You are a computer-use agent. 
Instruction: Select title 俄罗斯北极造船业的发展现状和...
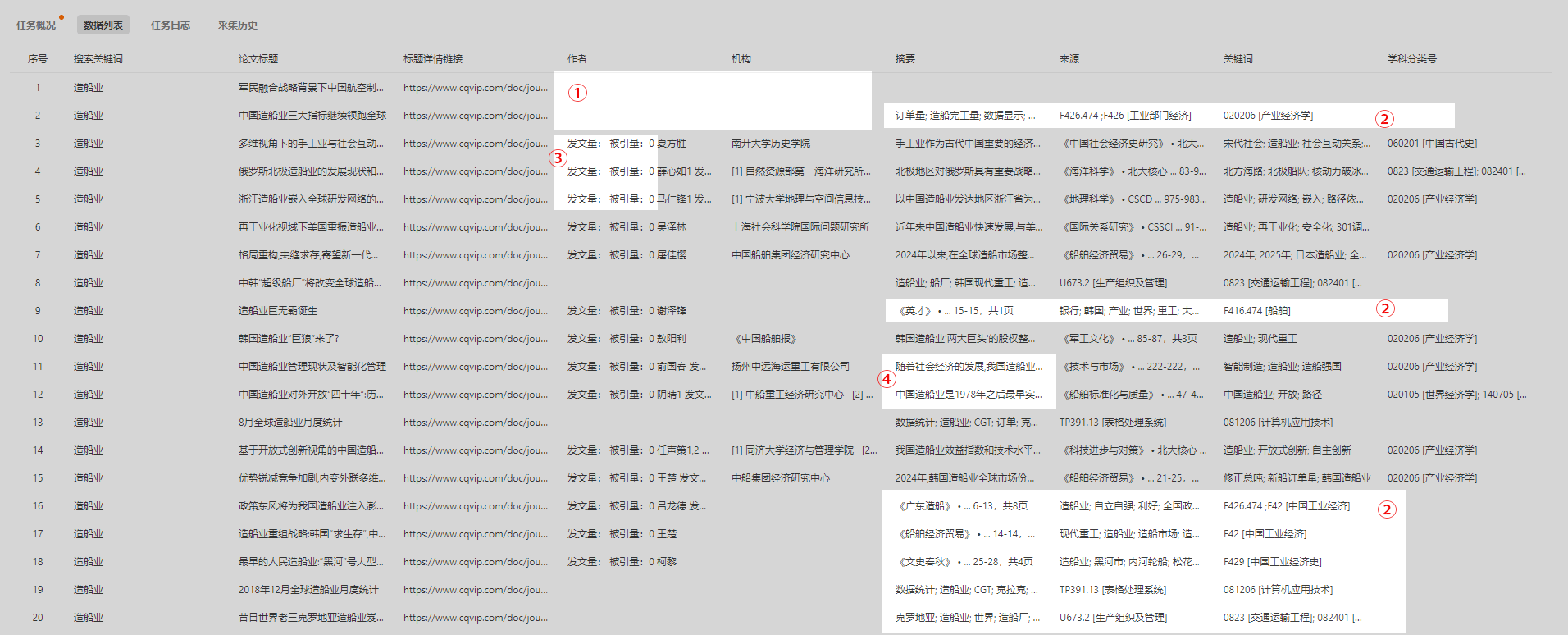311,171
